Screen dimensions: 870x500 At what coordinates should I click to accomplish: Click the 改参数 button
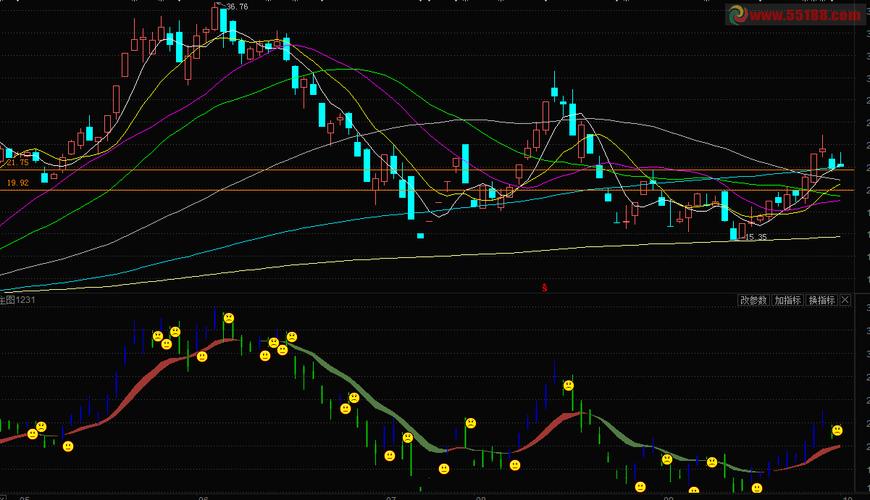pos(754,300)
